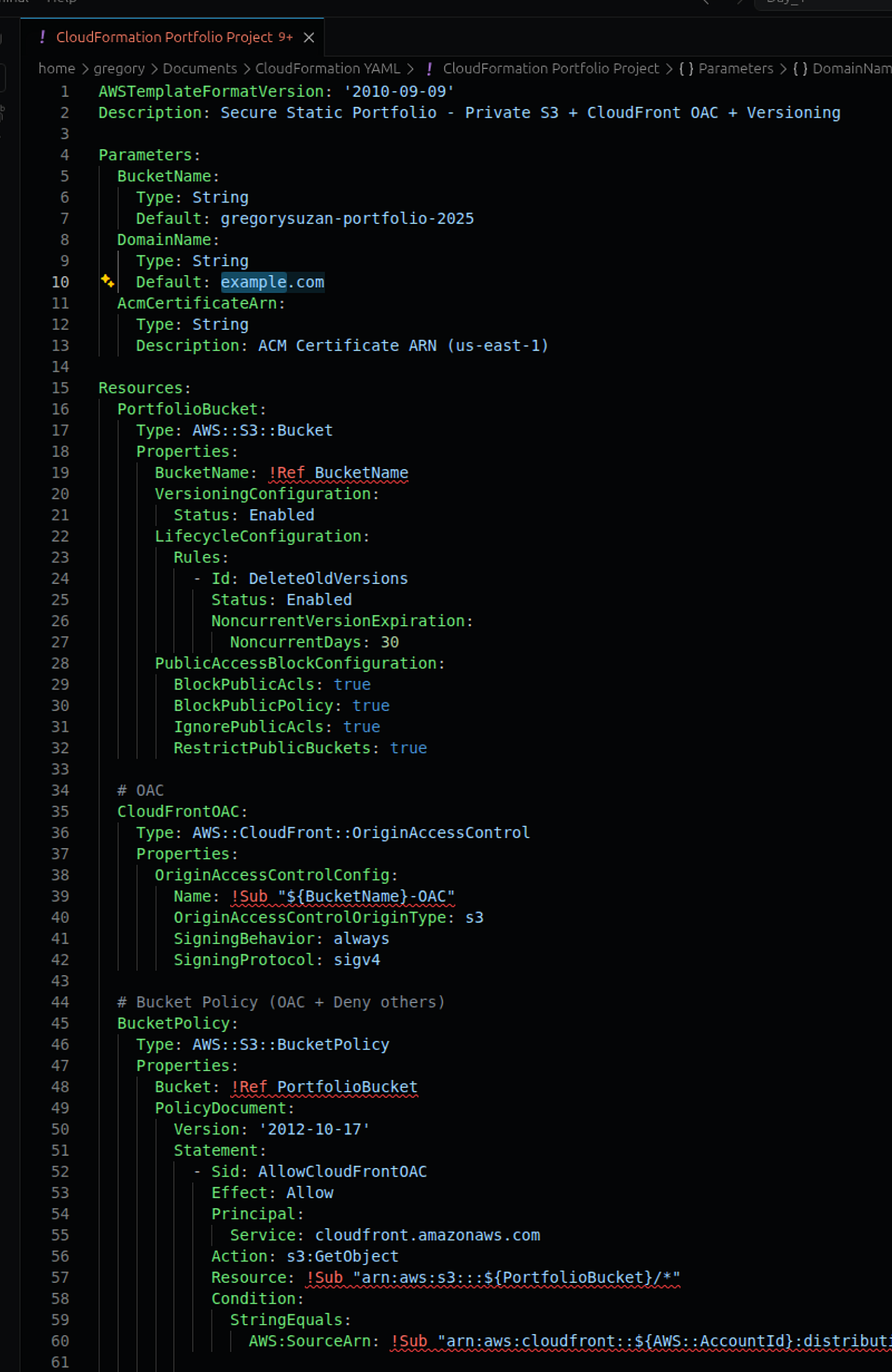892x1372 pixels.
Task: Click 'AWSTemplateFormatVersion' on line 1
Action: click(x=211, y=91)
